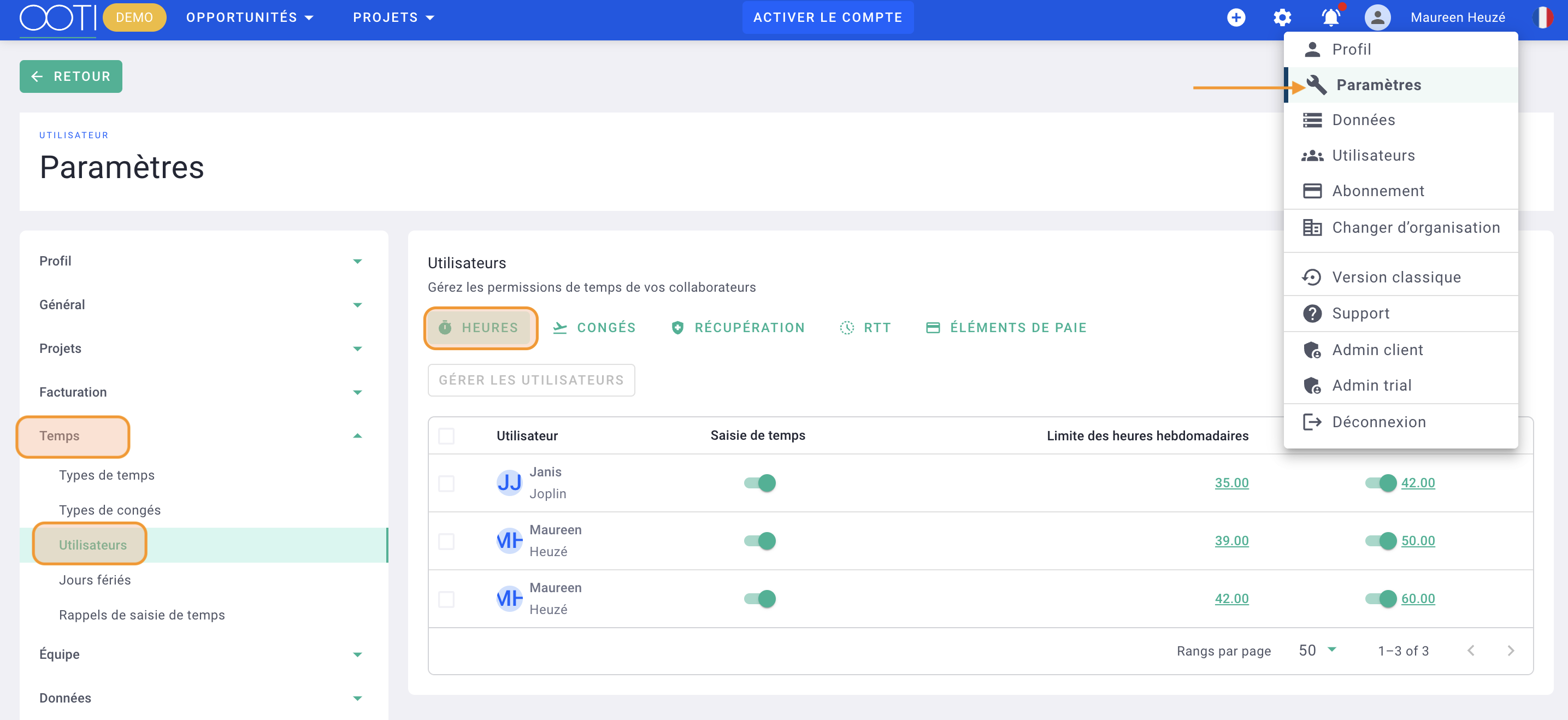The width and height of the screenshot is (1568, 720).
Task: Click the Abonnement card icon
Action: click(1312, 191)
